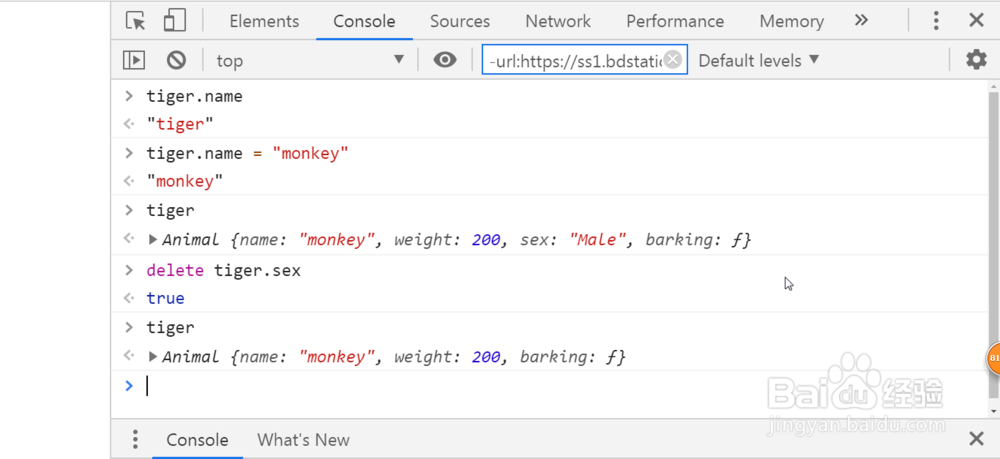Open the top JavaScript context dropdown

[x=310, y=60]
